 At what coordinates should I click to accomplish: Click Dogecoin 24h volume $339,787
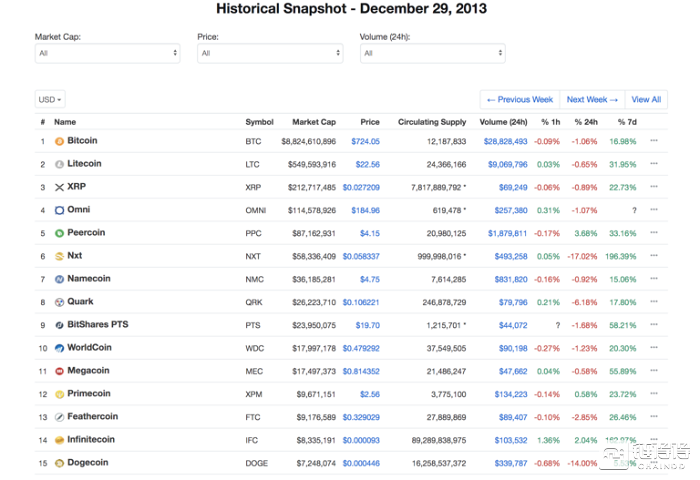pyautogui.click(x=511, y=463)
